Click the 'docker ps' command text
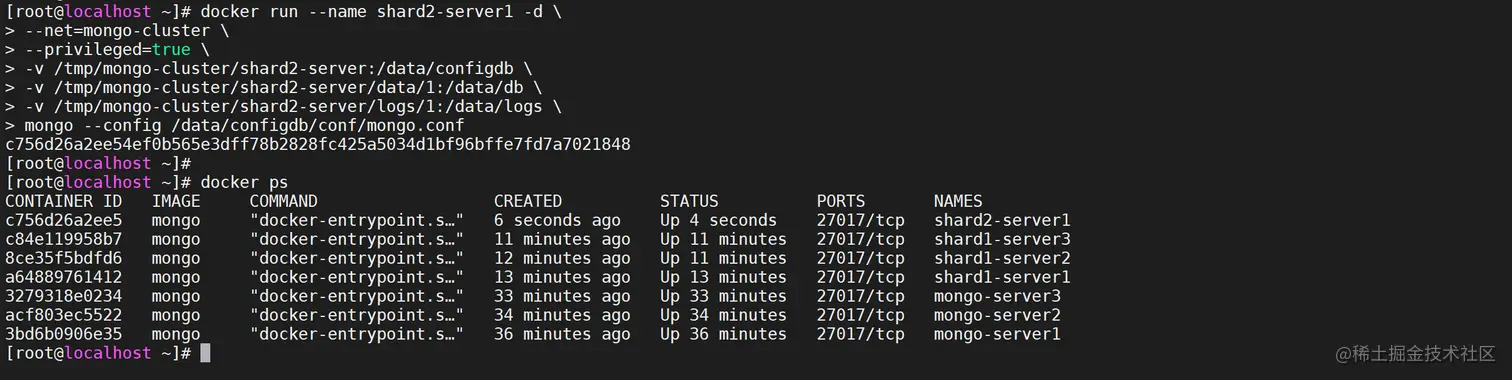 coord(244,182)
